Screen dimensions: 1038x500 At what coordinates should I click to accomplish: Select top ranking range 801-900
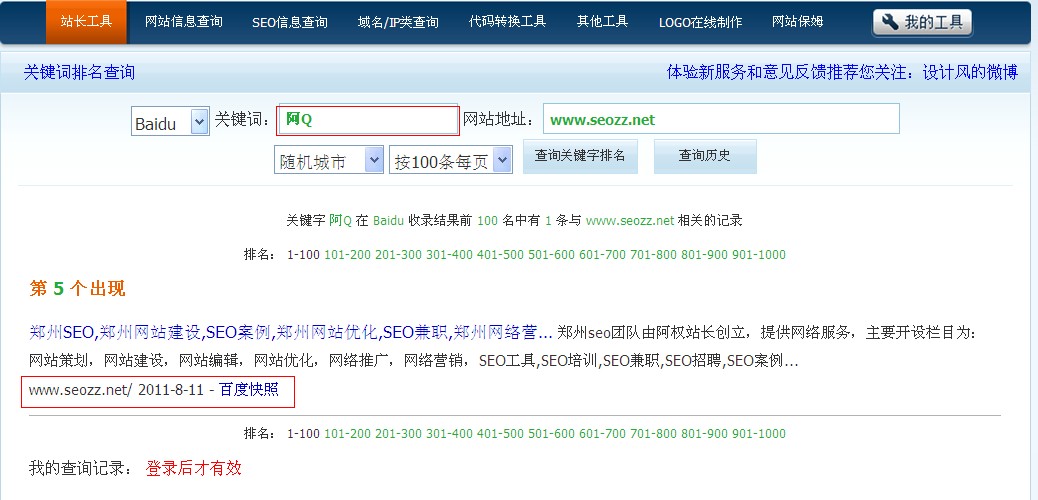[x=704, y=255]
